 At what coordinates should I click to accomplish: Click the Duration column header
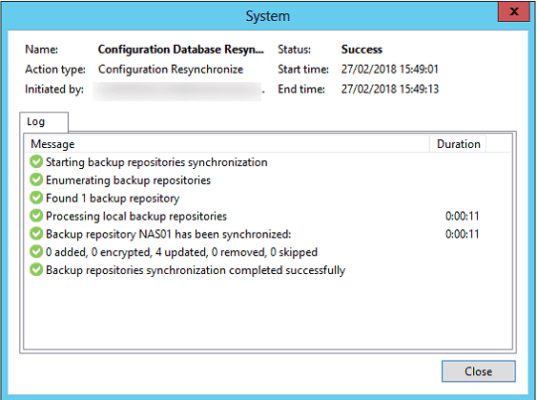458,144
